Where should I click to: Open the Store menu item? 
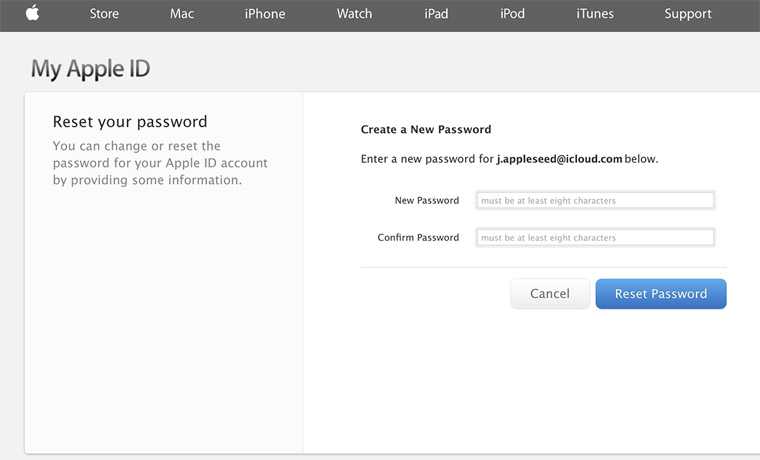point(104,14)
